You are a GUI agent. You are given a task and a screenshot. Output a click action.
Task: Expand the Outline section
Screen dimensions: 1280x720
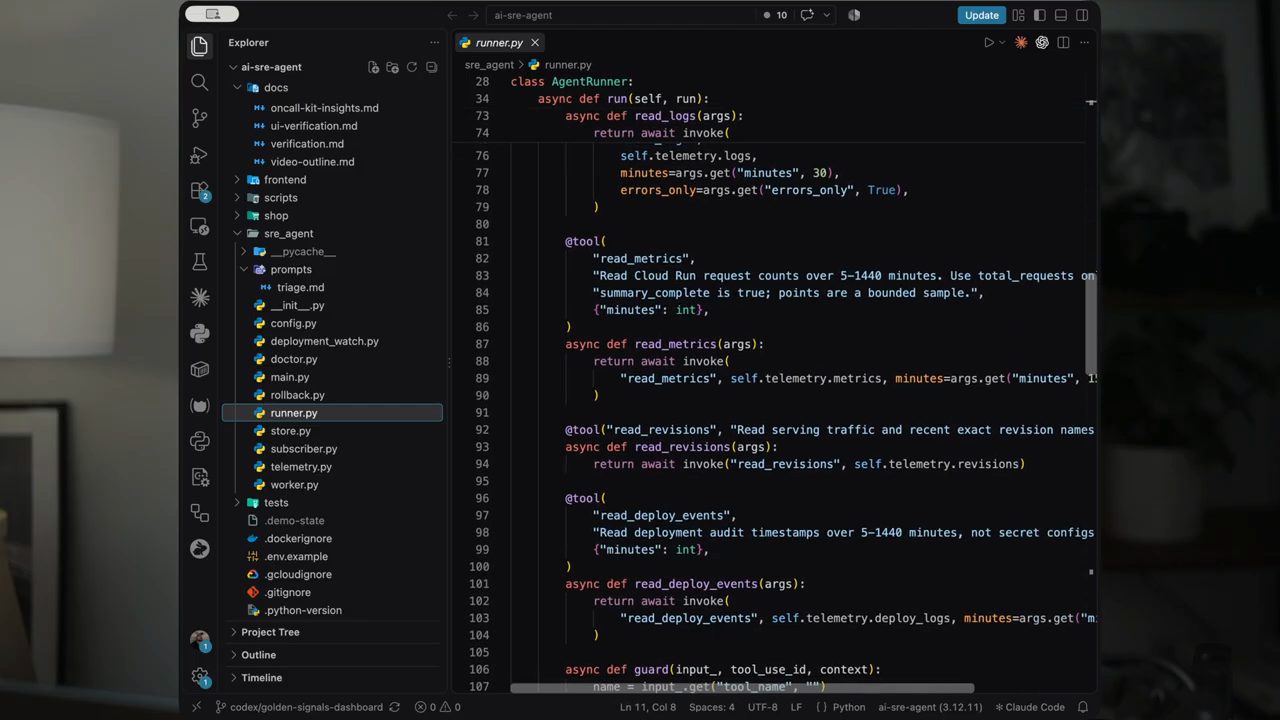pos(332,655)
